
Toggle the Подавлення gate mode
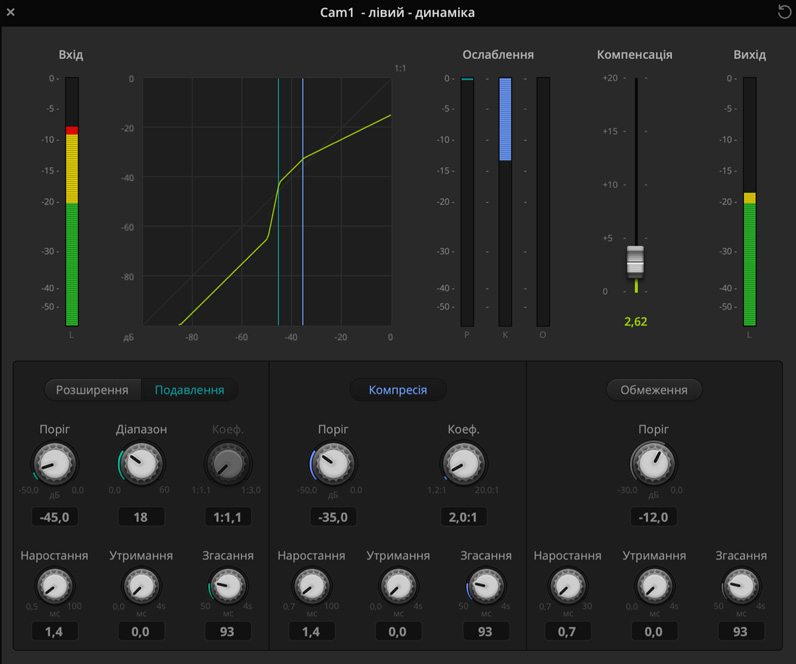(189, 390)
